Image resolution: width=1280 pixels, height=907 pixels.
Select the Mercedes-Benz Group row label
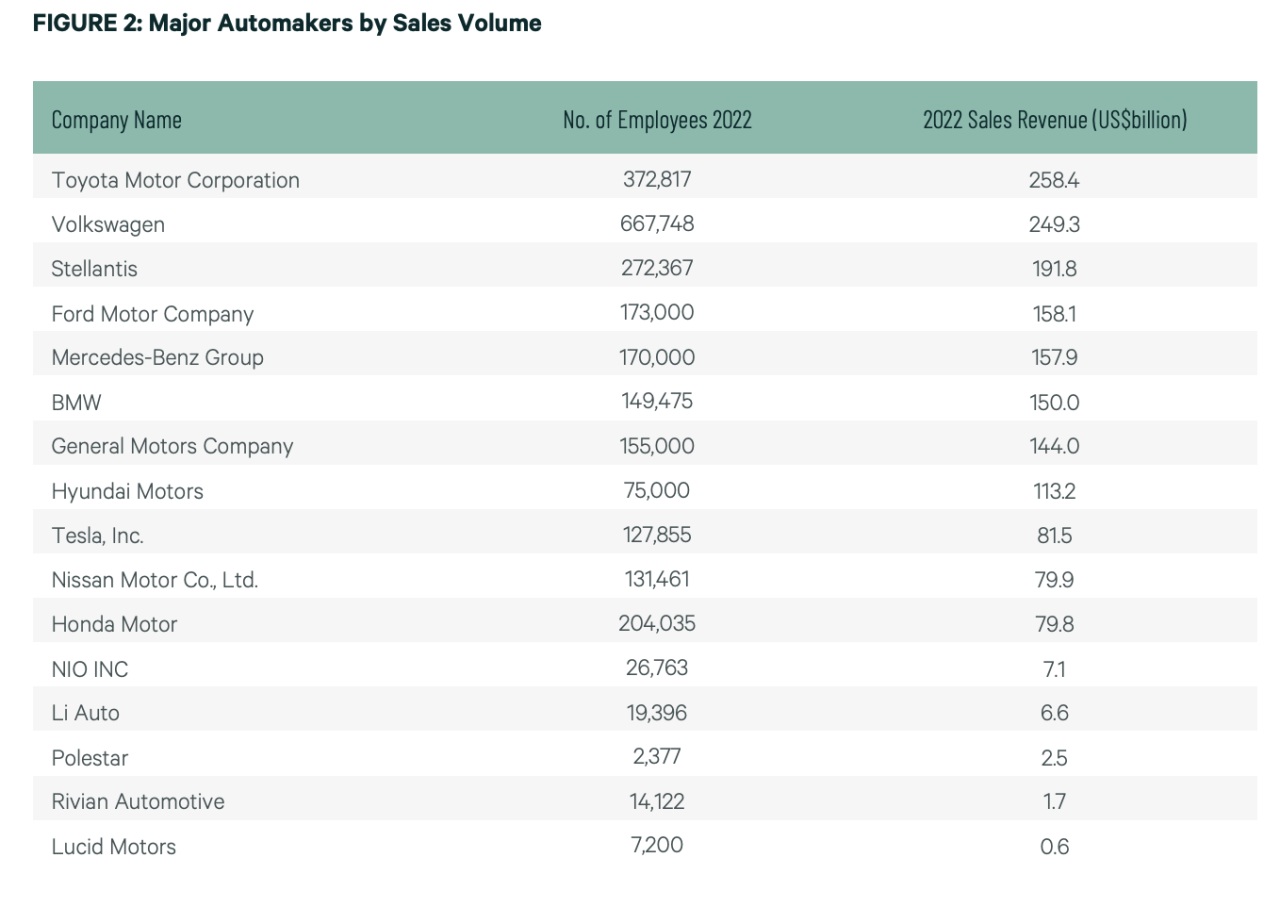click(157, 358)
